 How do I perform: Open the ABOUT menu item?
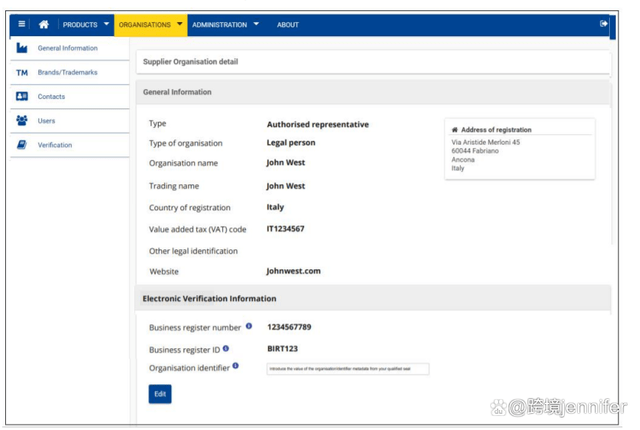pos(288,25)
